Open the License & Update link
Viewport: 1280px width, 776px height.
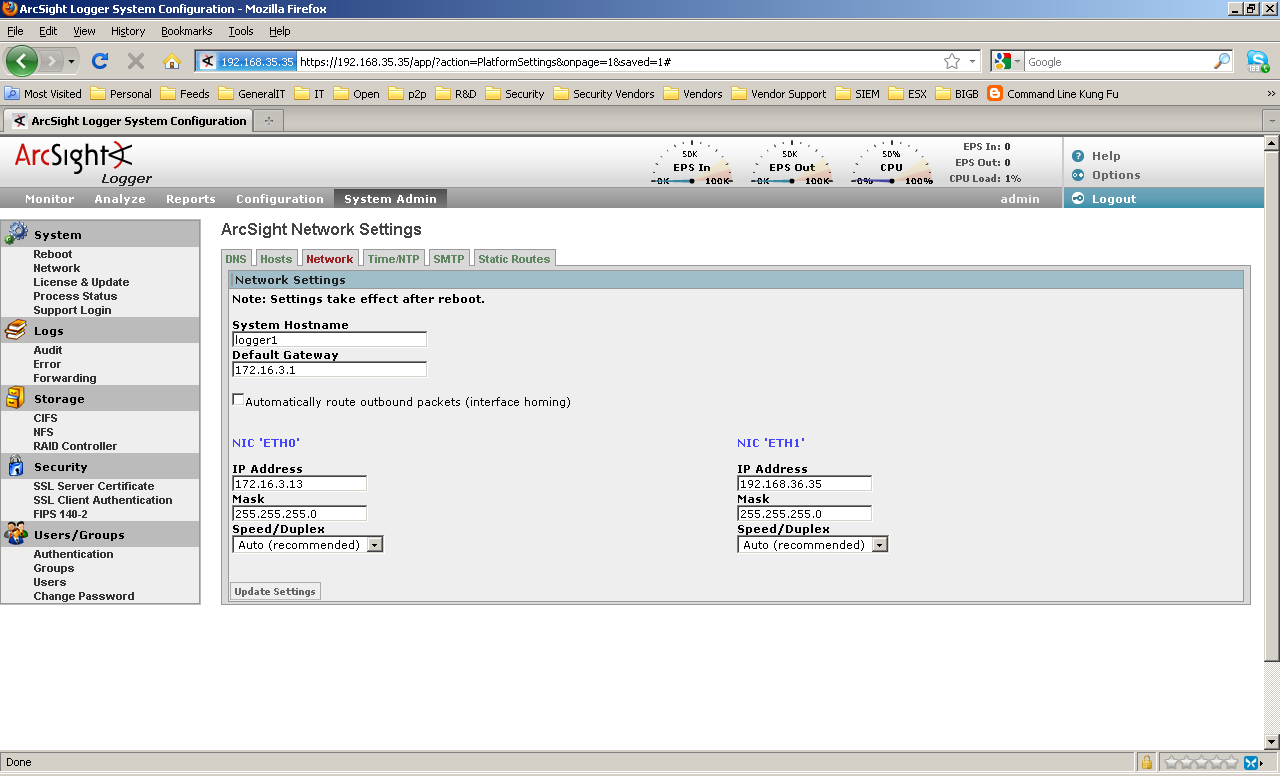pos(81,282)
